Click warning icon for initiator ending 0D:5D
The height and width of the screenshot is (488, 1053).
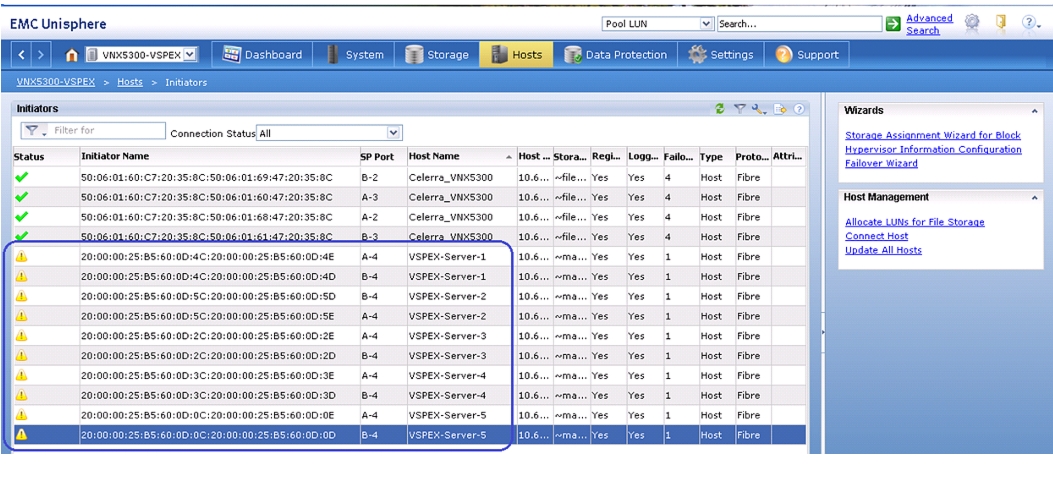coord(21,296)
